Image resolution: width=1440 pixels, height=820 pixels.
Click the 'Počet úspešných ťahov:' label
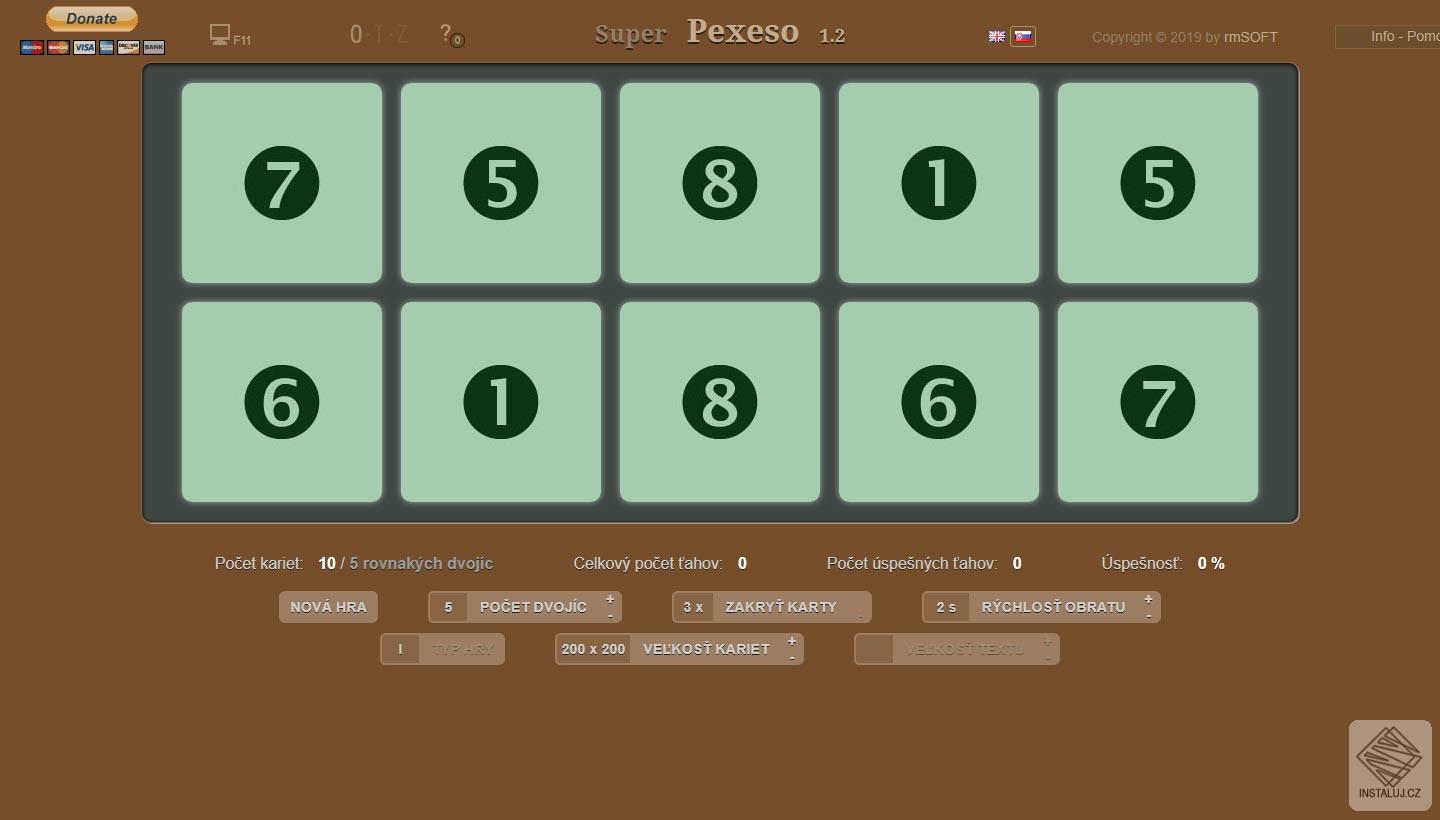point(912,563)
